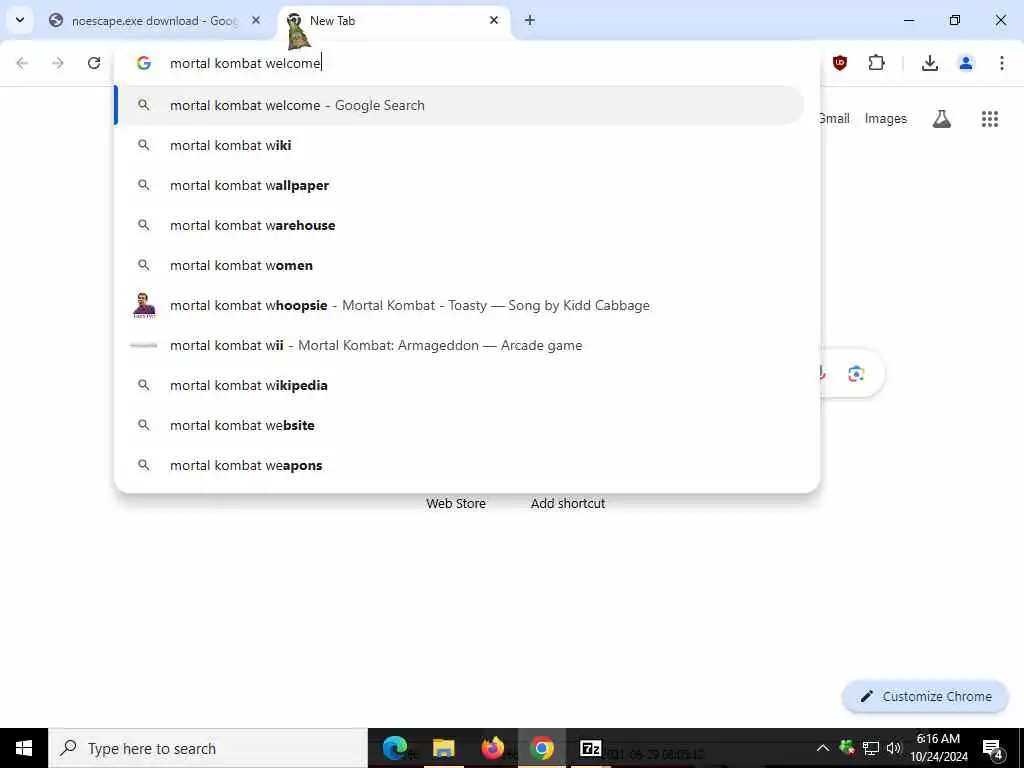Click the whoopsie suggestion thumbnail image
Viewport: 1024px width, 768px height.
click(x=144, y=305)
